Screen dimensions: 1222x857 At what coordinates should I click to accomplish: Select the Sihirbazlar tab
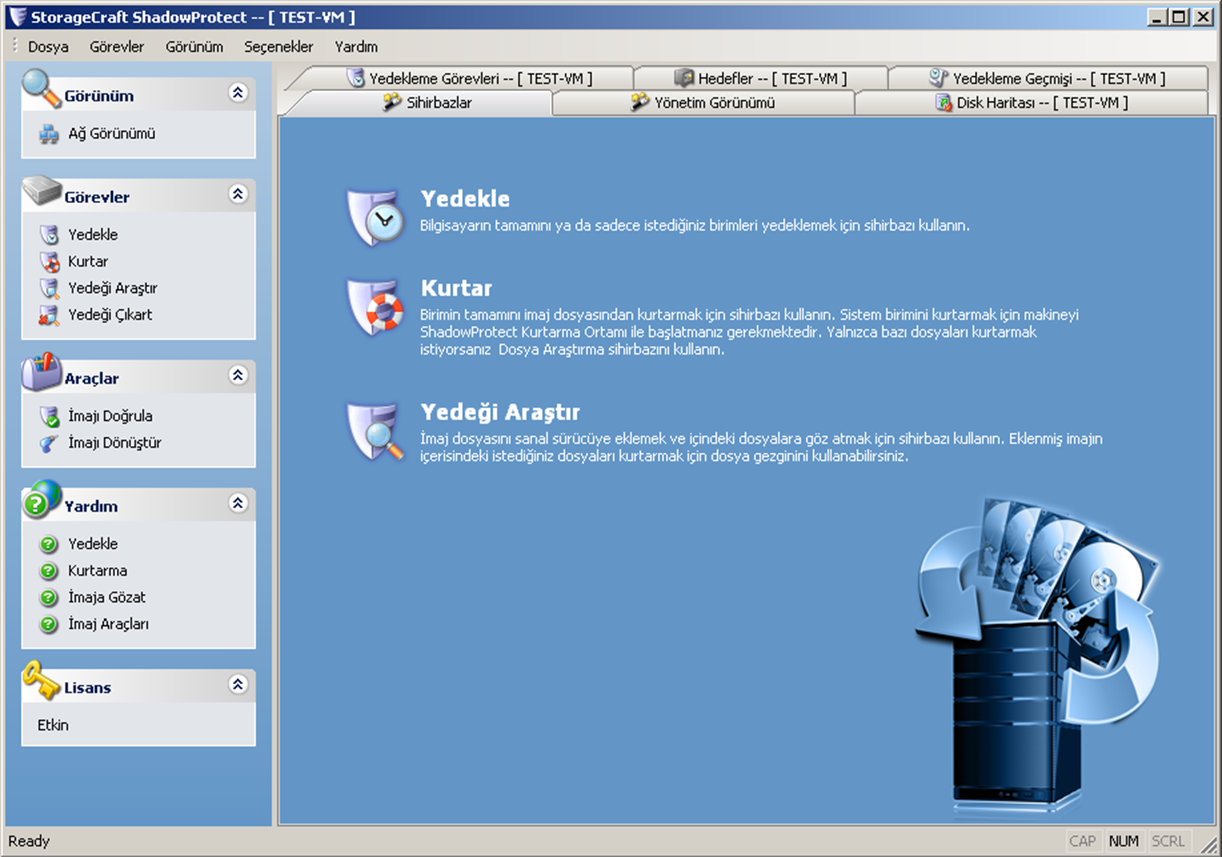pyautogui.click(x=427, y=102)
